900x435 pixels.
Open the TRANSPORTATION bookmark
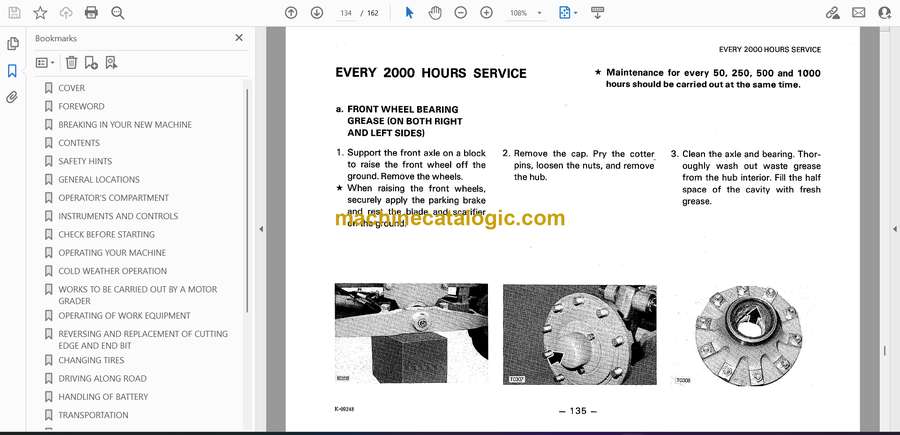pos(93,415)
